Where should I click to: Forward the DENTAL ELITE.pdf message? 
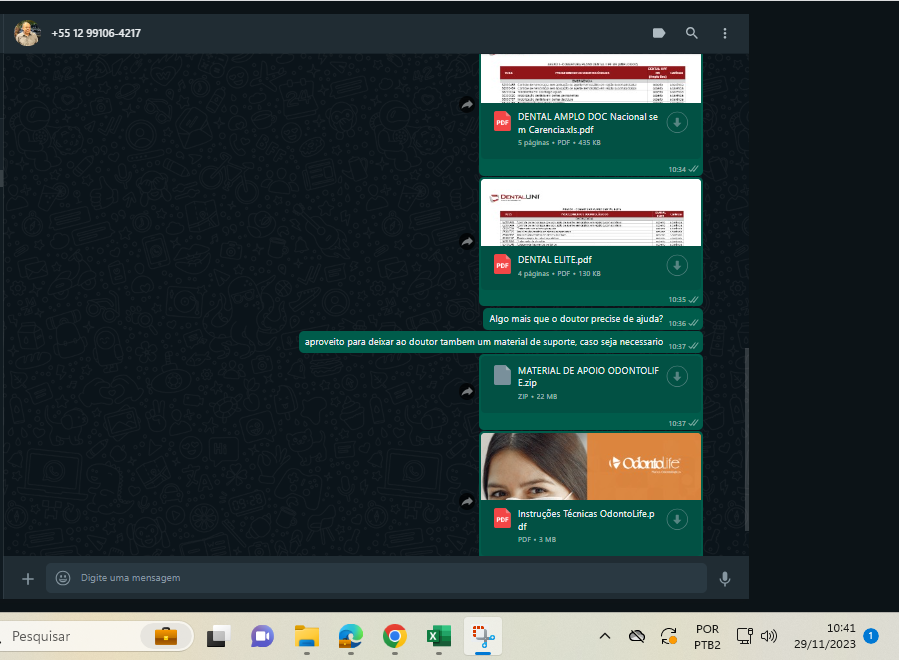467,241
